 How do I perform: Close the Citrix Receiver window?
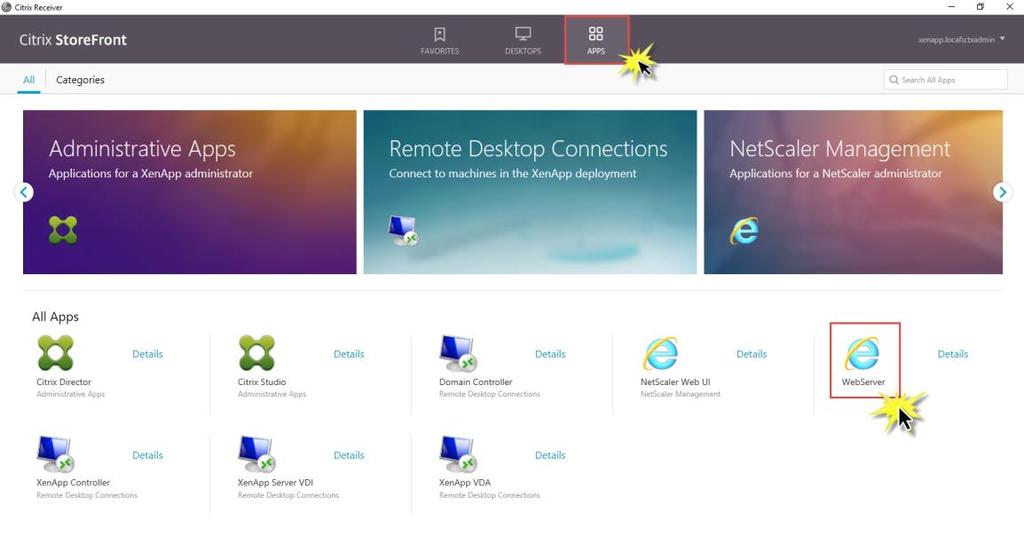(x=1010, y=7)
